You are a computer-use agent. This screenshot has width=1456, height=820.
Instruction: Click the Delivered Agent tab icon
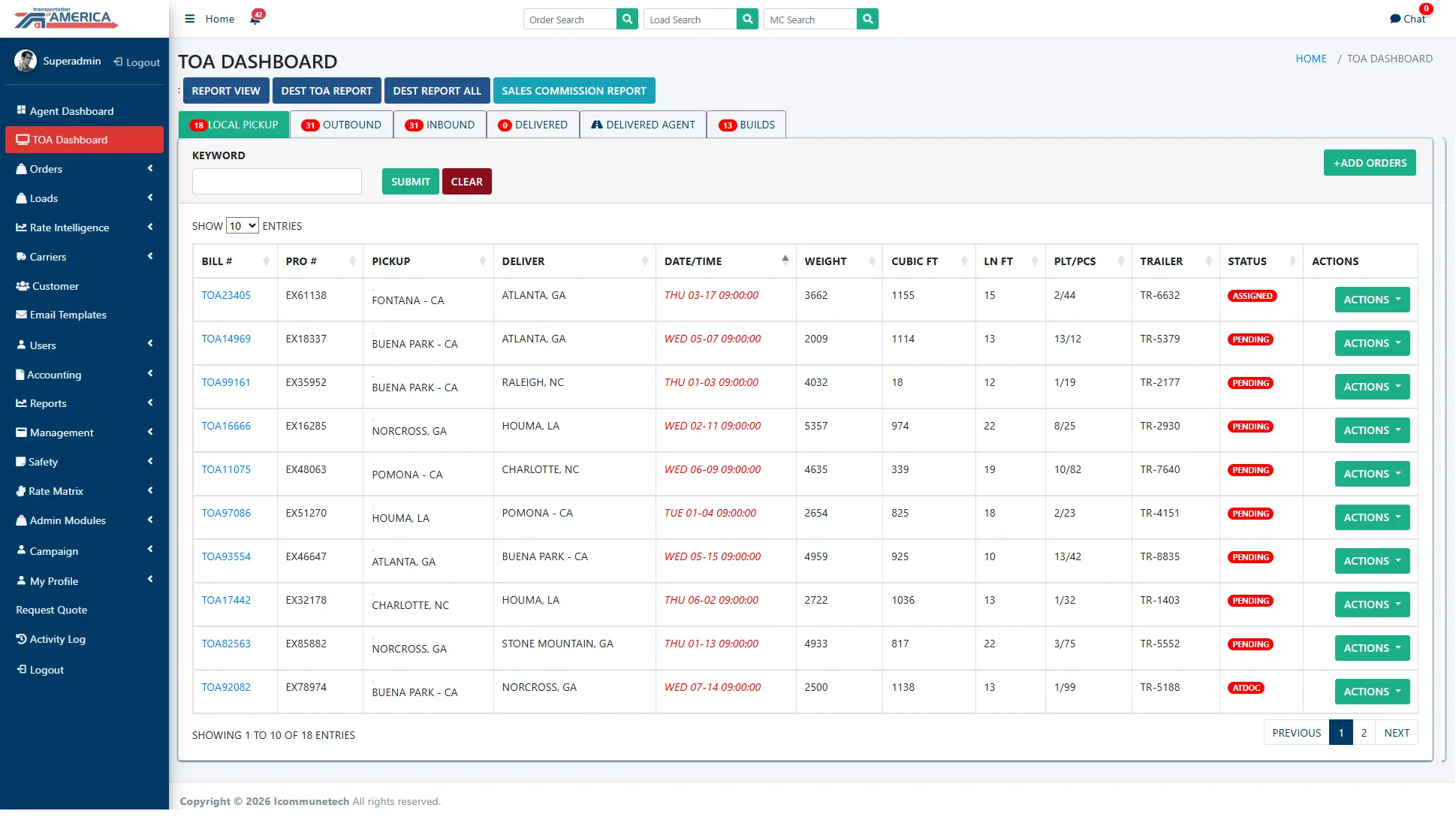click(597, 125)
